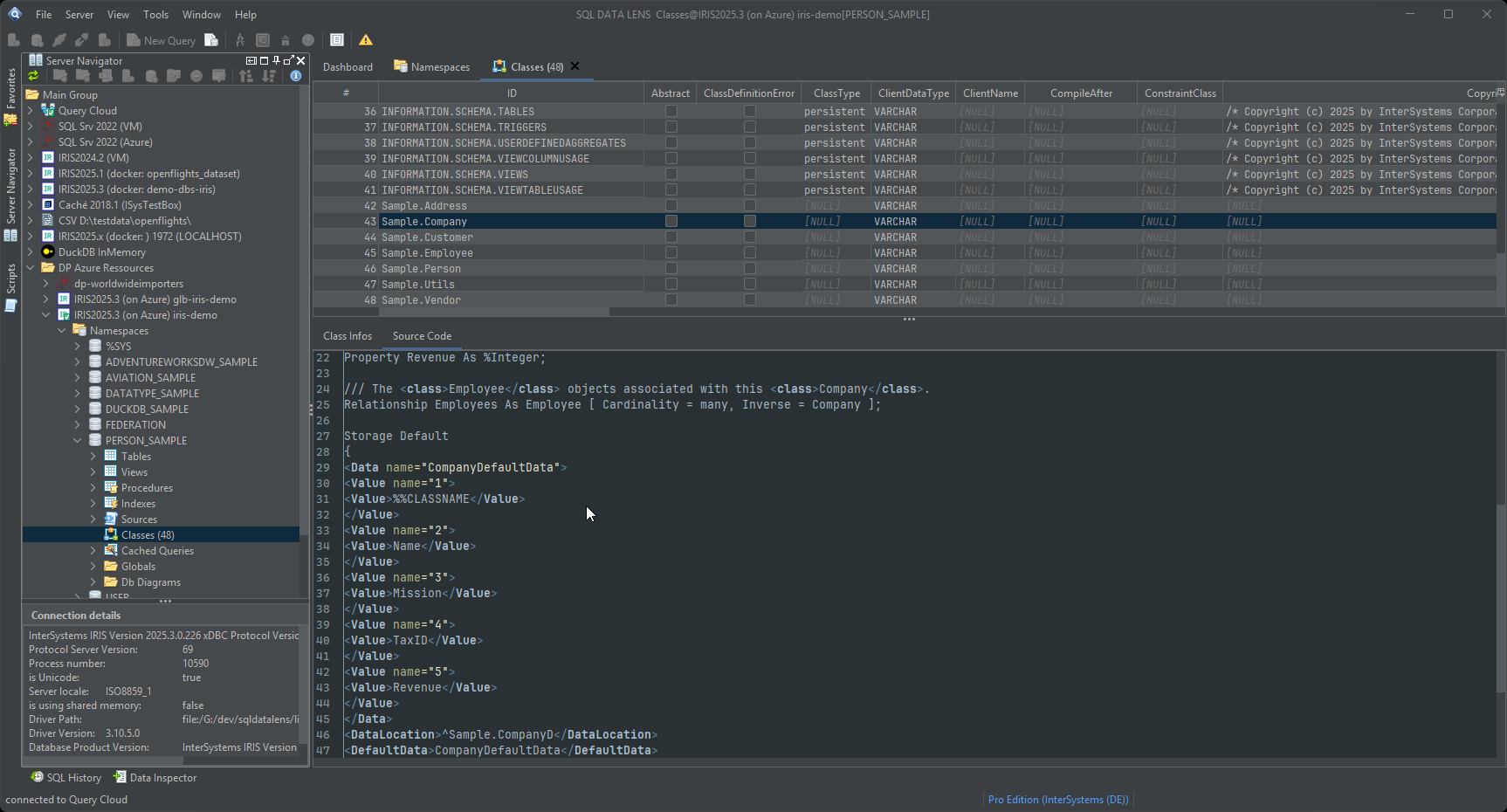This screenshot has height=812, width=1507.
Task: Toggle ClassDefinitionError checkbox for Sample.Company row
Action: coord(749,222)
